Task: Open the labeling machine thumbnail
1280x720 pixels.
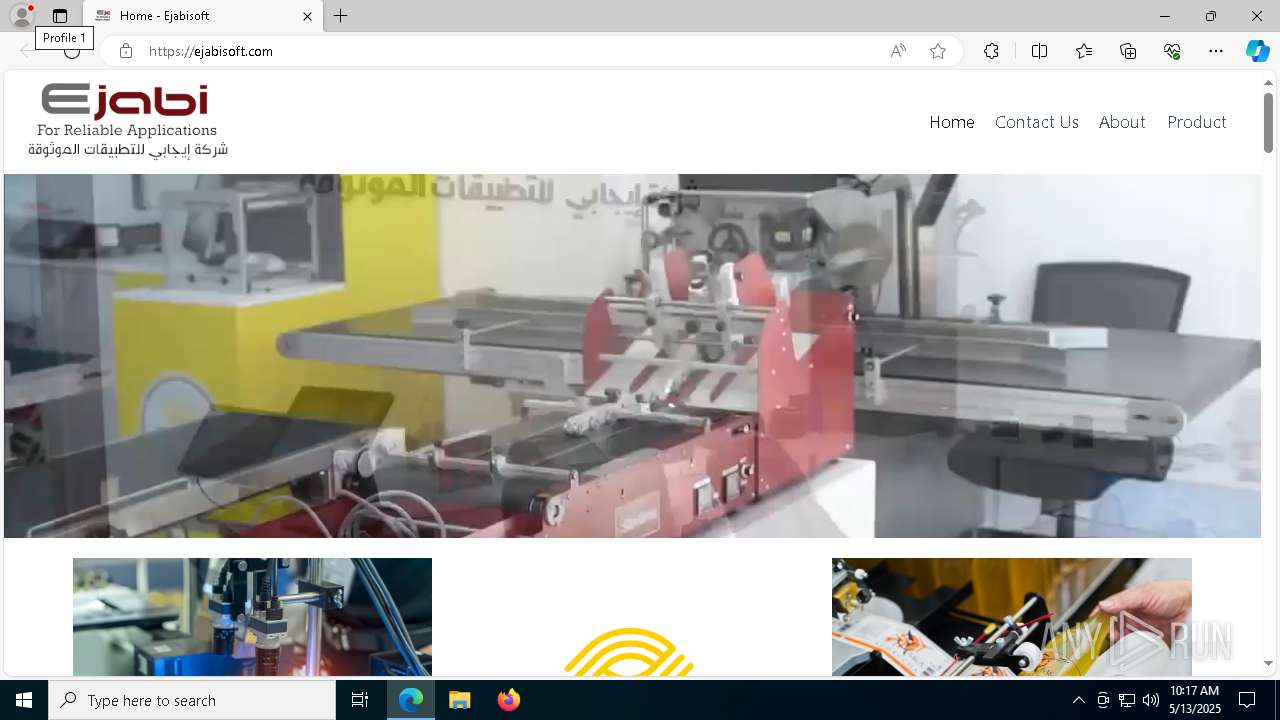Action: pyautogui.click(x=1012, y=617)
